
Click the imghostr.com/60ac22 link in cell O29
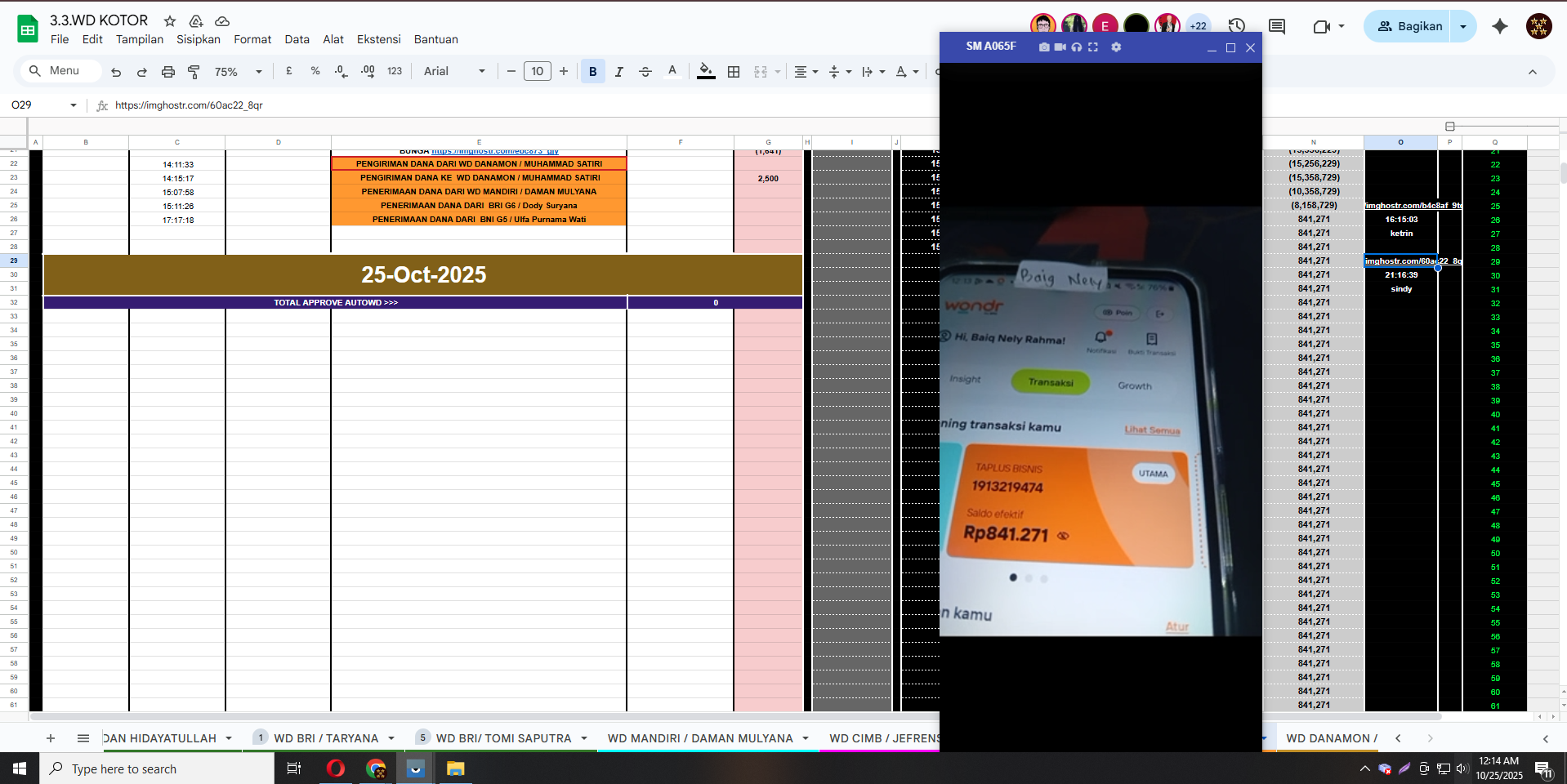pyautogui.click(x=1413, y=261)
